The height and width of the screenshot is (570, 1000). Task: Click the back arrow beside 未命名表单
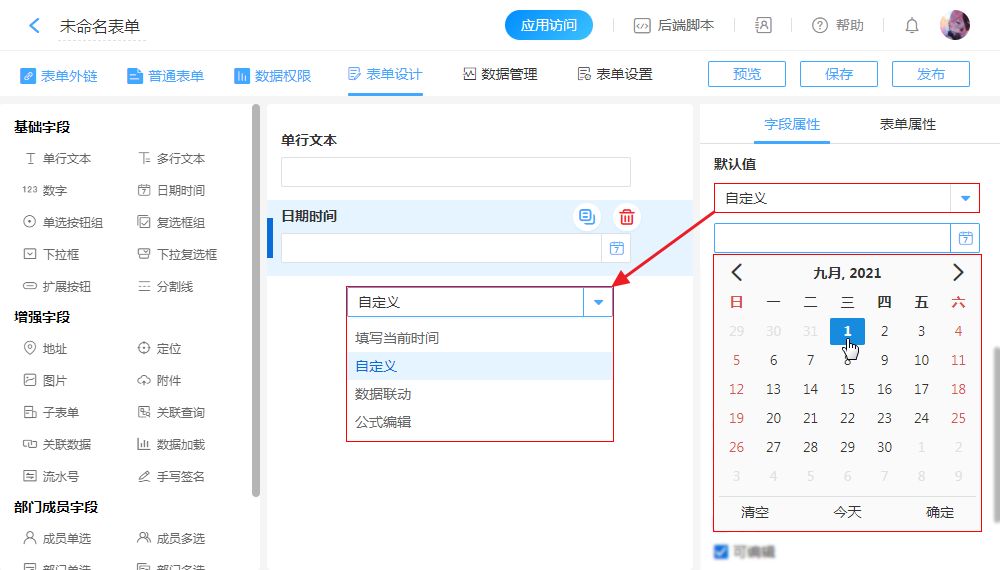click(35, 26)
